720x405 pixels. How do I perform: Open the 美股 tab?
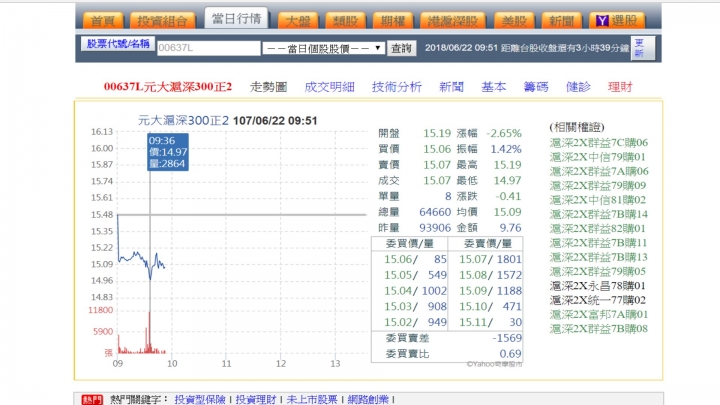[x=514, y=21]
